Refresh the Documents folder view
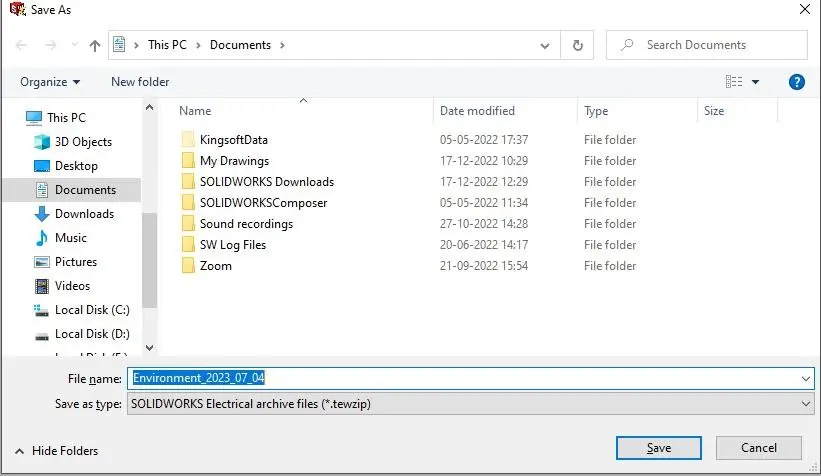Viewport: 821px width, 476px height. (578, 46)
